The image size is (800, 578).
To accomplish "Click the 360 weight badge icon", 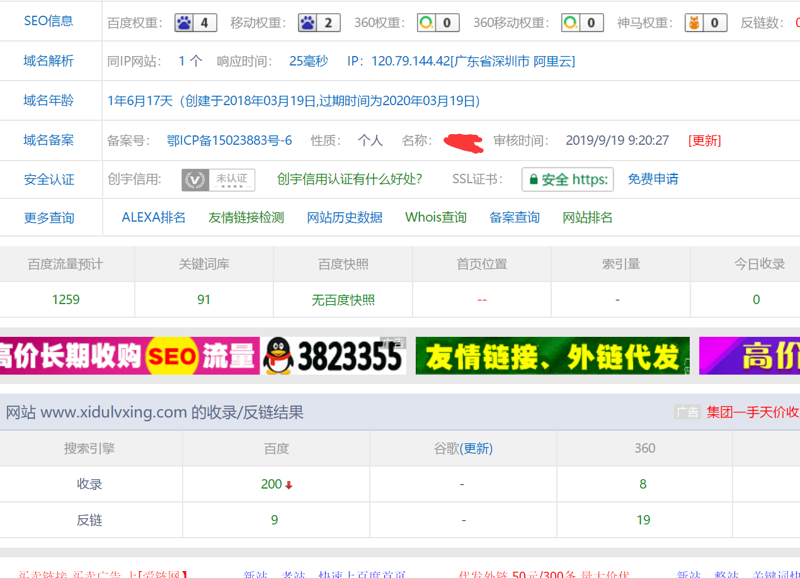I will pyautogui.click(x=438, y=22).
